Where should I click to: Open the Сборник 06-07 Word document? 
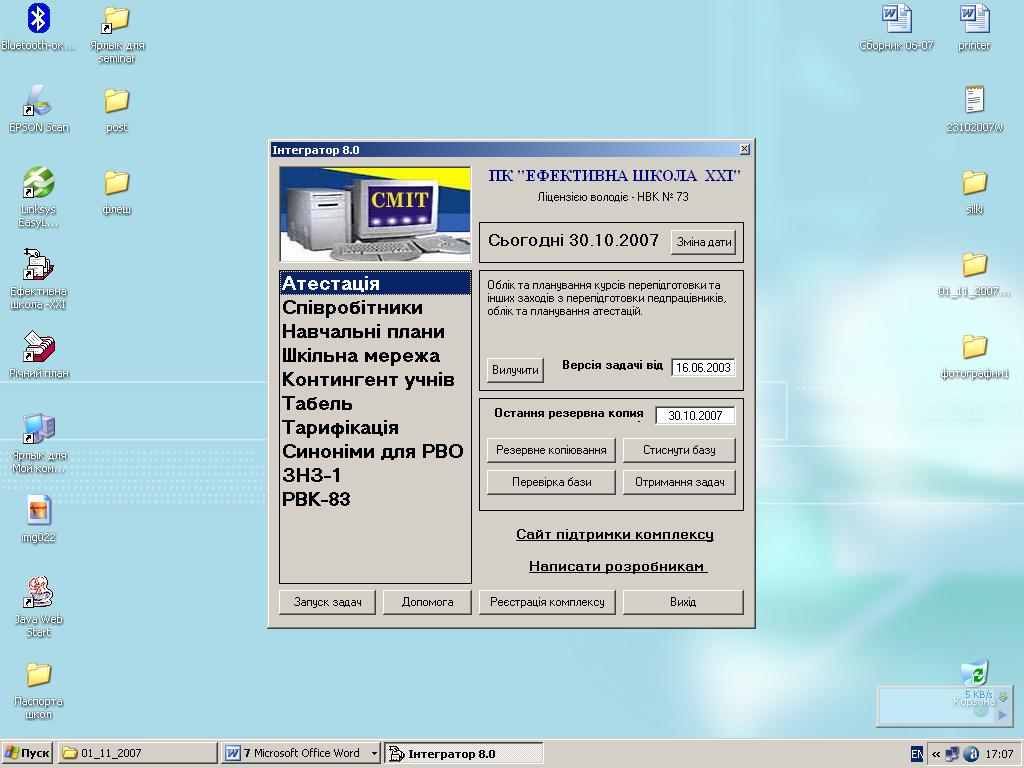(x=897, y=19)
